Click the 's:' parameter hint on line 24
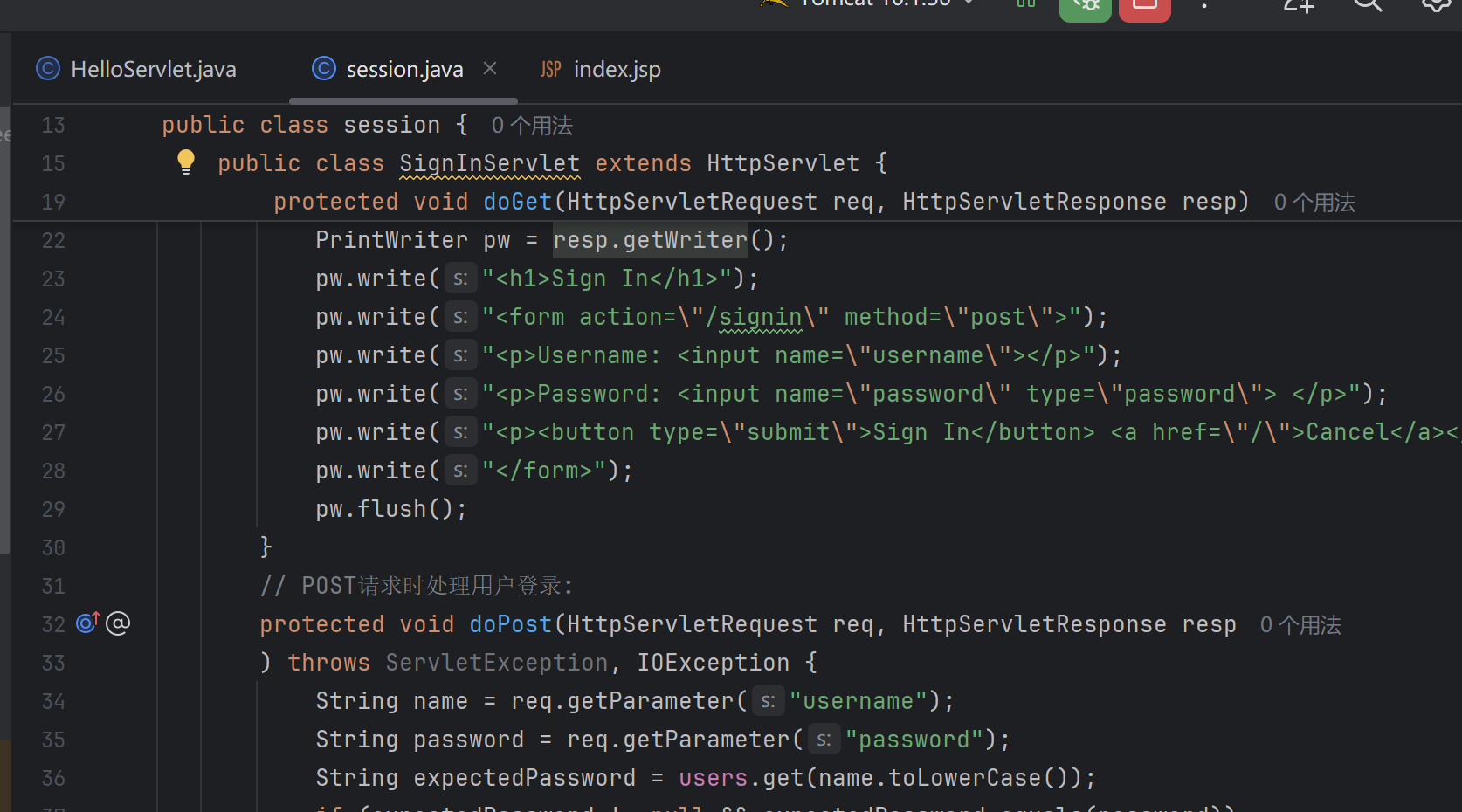1462x812 pixels. point(460,317)
